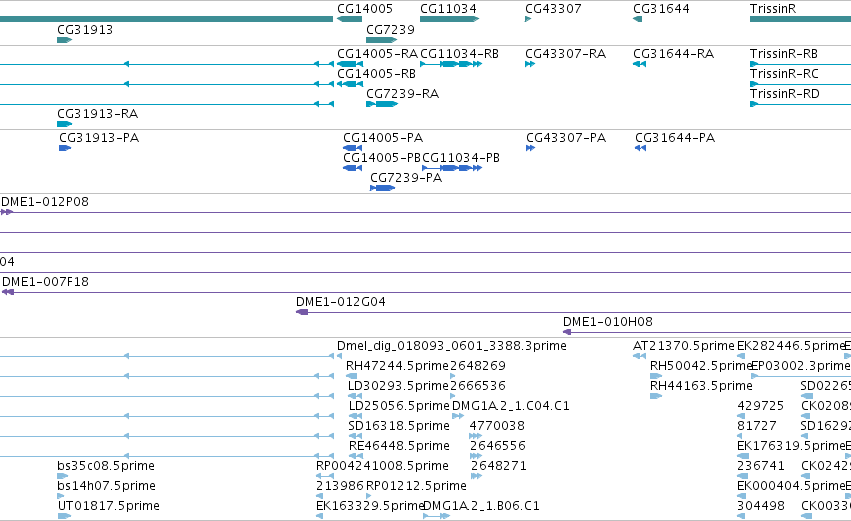Open EST 4770038
Viewport: 851px width, 521px height.
point(497,426)
